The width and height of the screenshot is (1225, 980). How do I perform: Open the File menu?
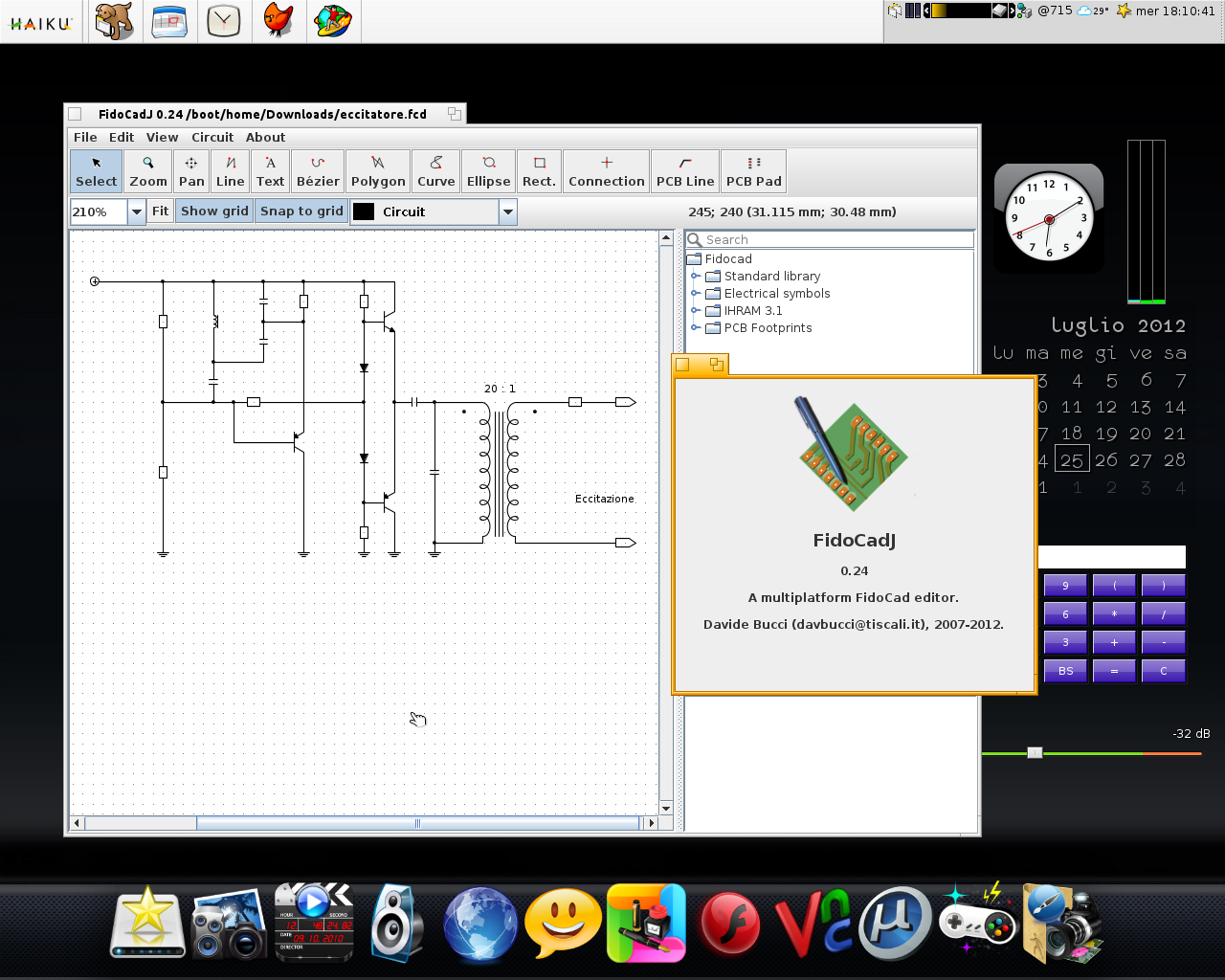[x=85, y=138]
